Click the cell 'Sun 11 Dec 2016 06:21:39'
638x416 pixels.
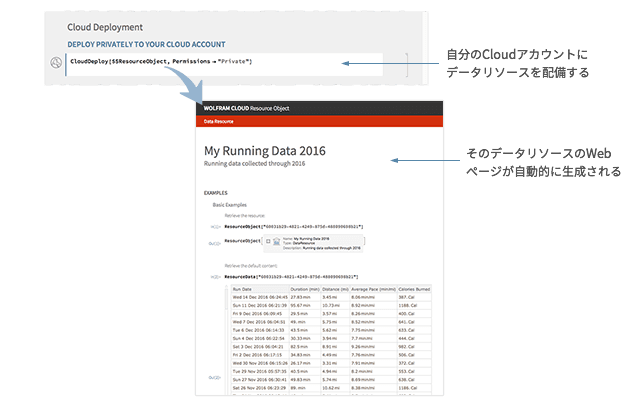(260, 305)
